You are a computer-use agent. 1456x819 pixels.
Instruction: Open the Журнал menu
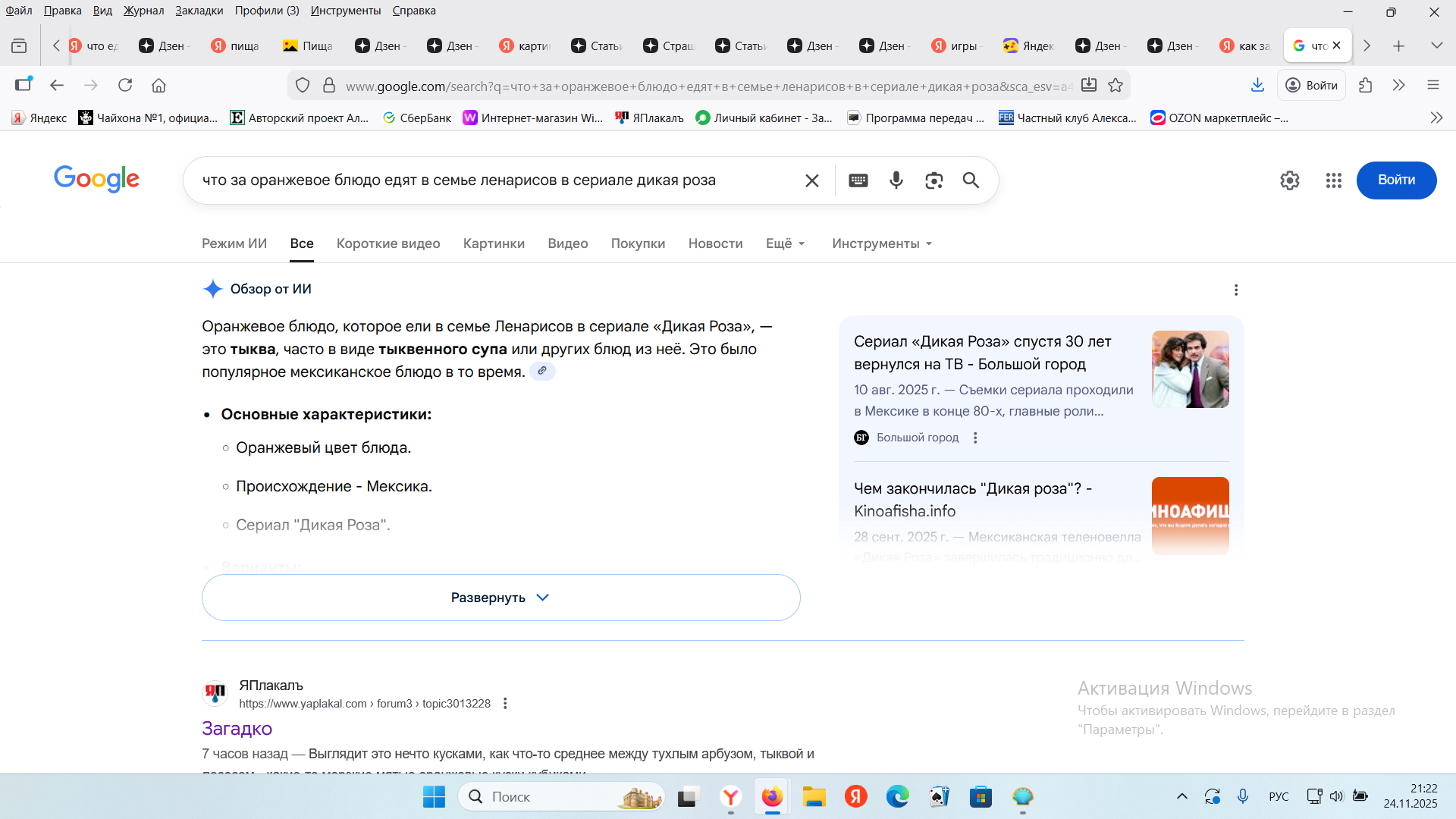pos(144,11)
